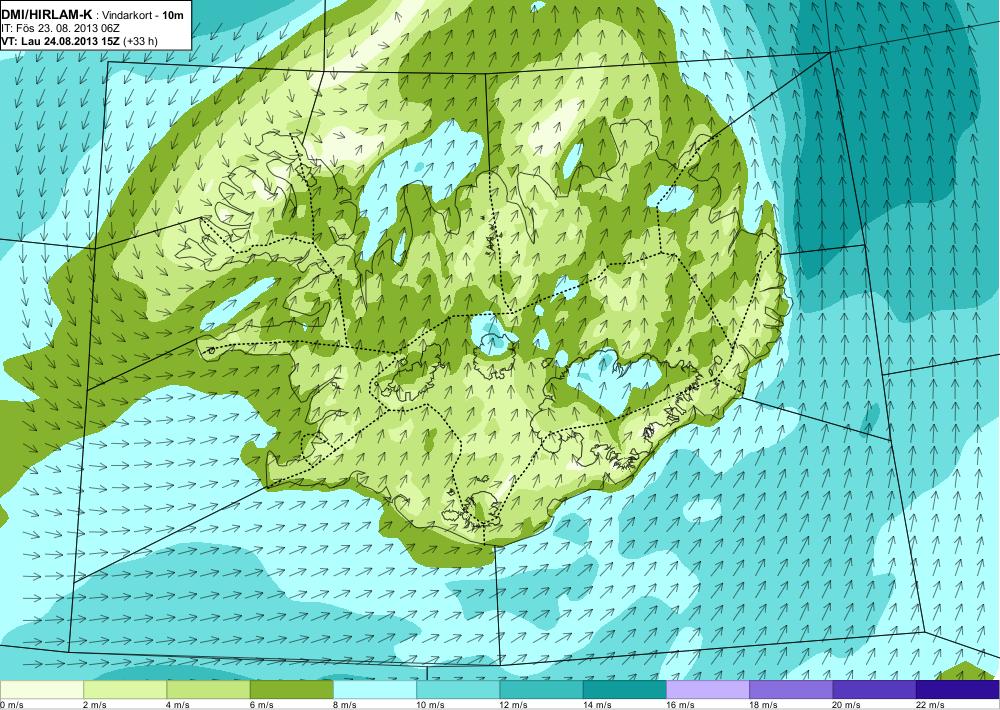This screenshot has width=1000, height=710.
Task: Select the pale cyan 8–10 m/s legend swatch
Action: pyautogui.click(x=375, y=690)
